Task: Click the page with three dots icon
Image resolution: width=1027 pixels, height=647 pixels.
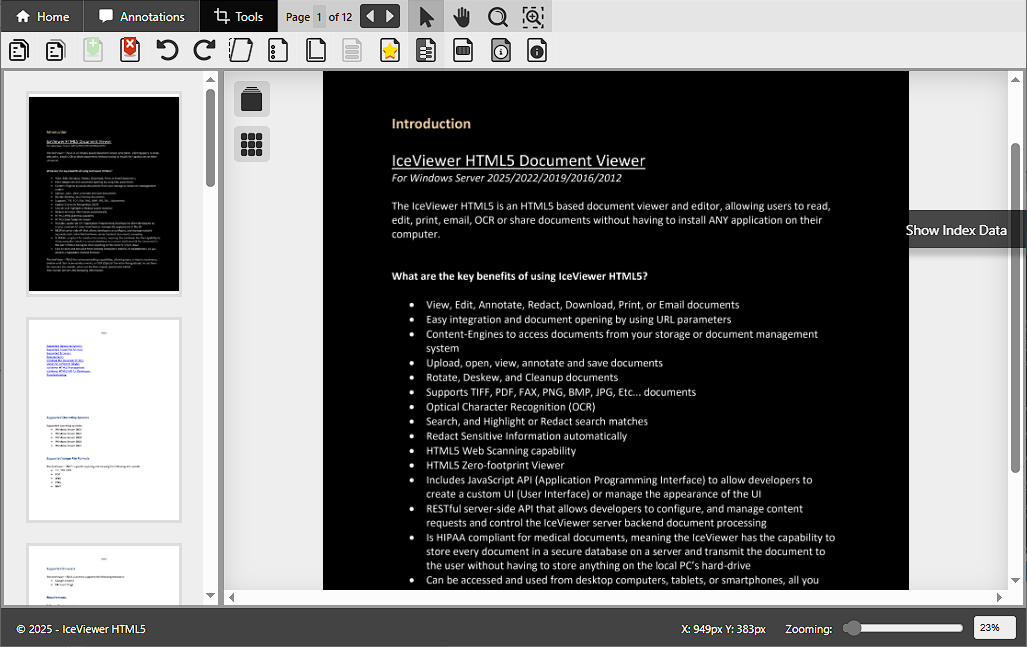Action: [x=278, y=50]
